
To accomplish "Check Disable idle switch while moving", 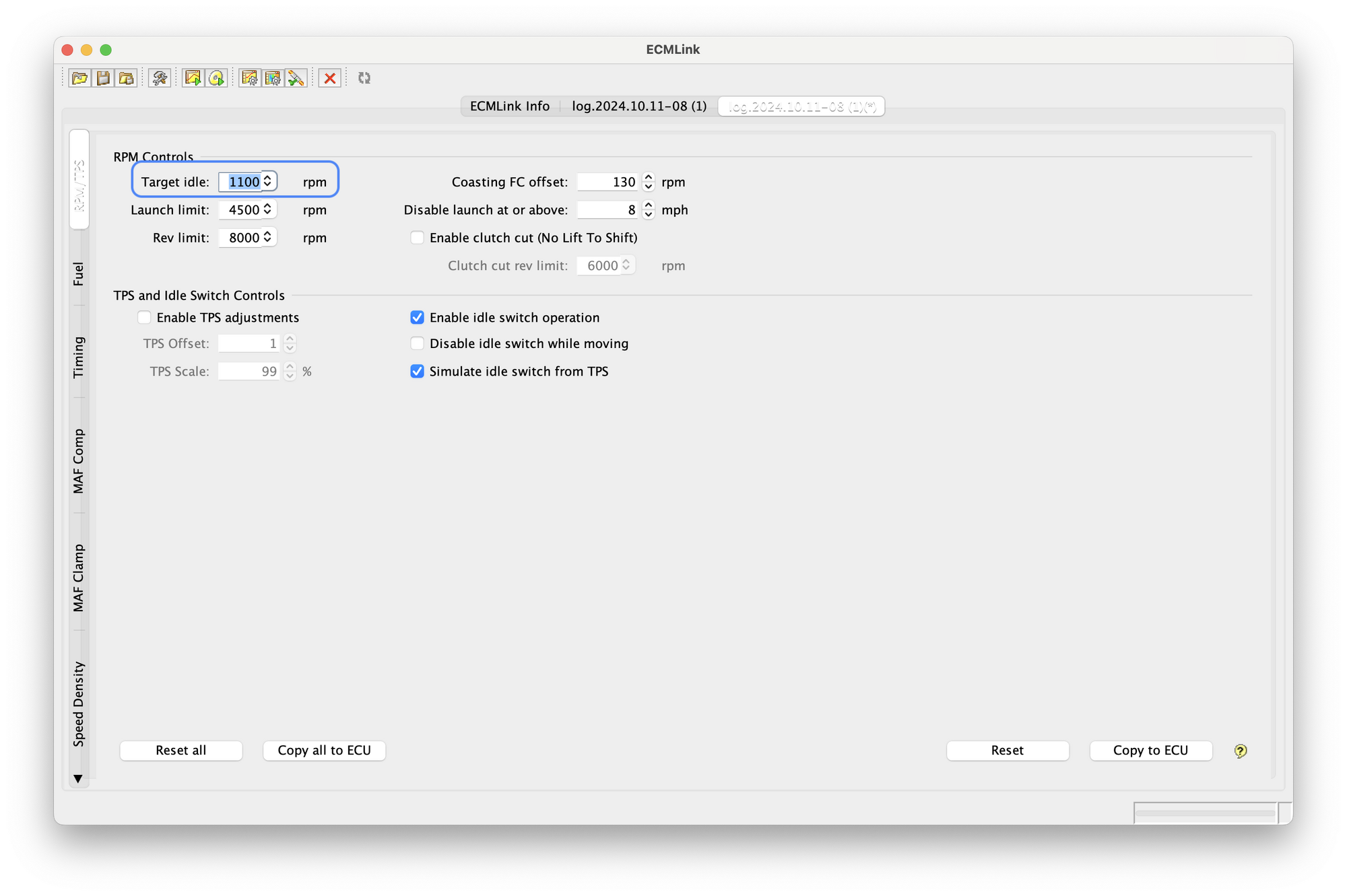I will [418, 343].
